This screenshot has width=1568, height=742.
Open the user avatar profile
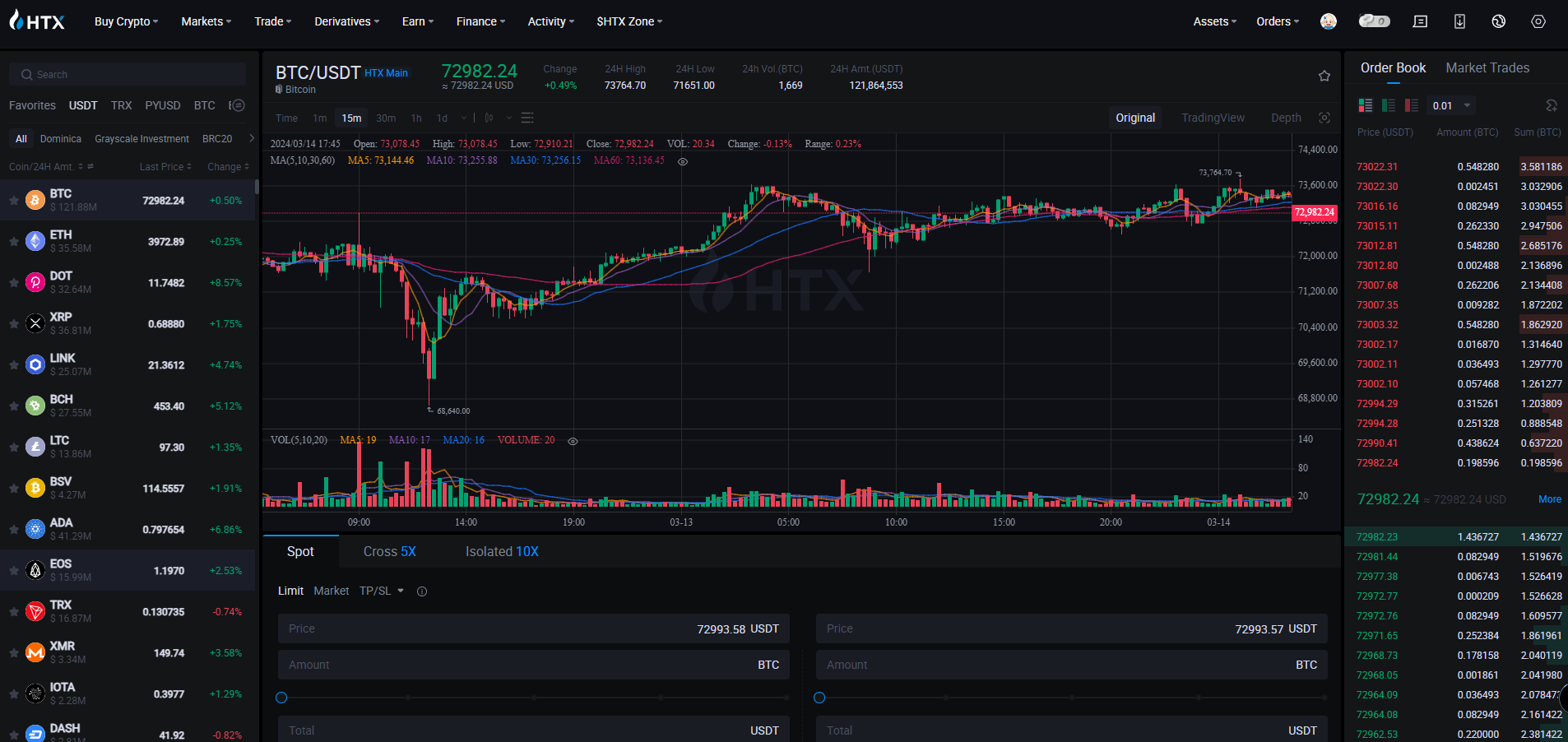point(1328,21)
